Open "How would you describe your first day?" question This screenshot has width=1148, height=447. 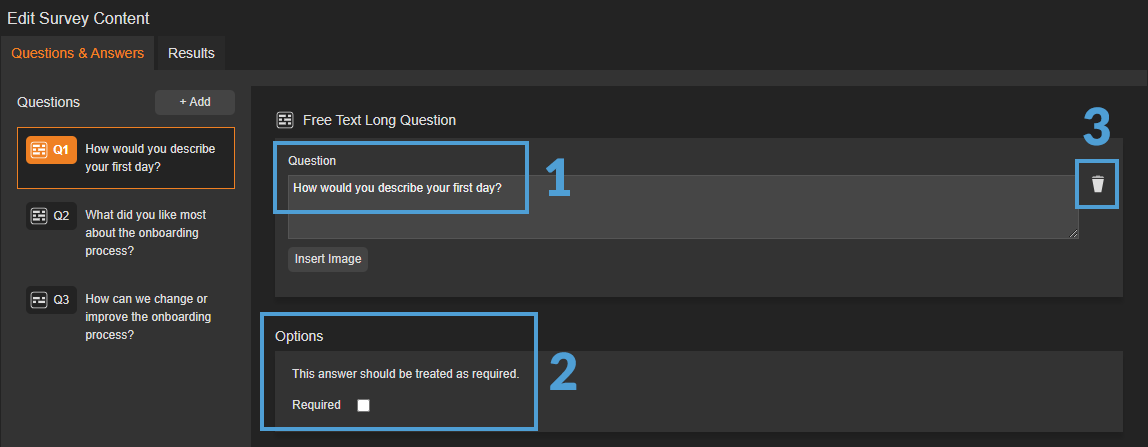point(152,158)
